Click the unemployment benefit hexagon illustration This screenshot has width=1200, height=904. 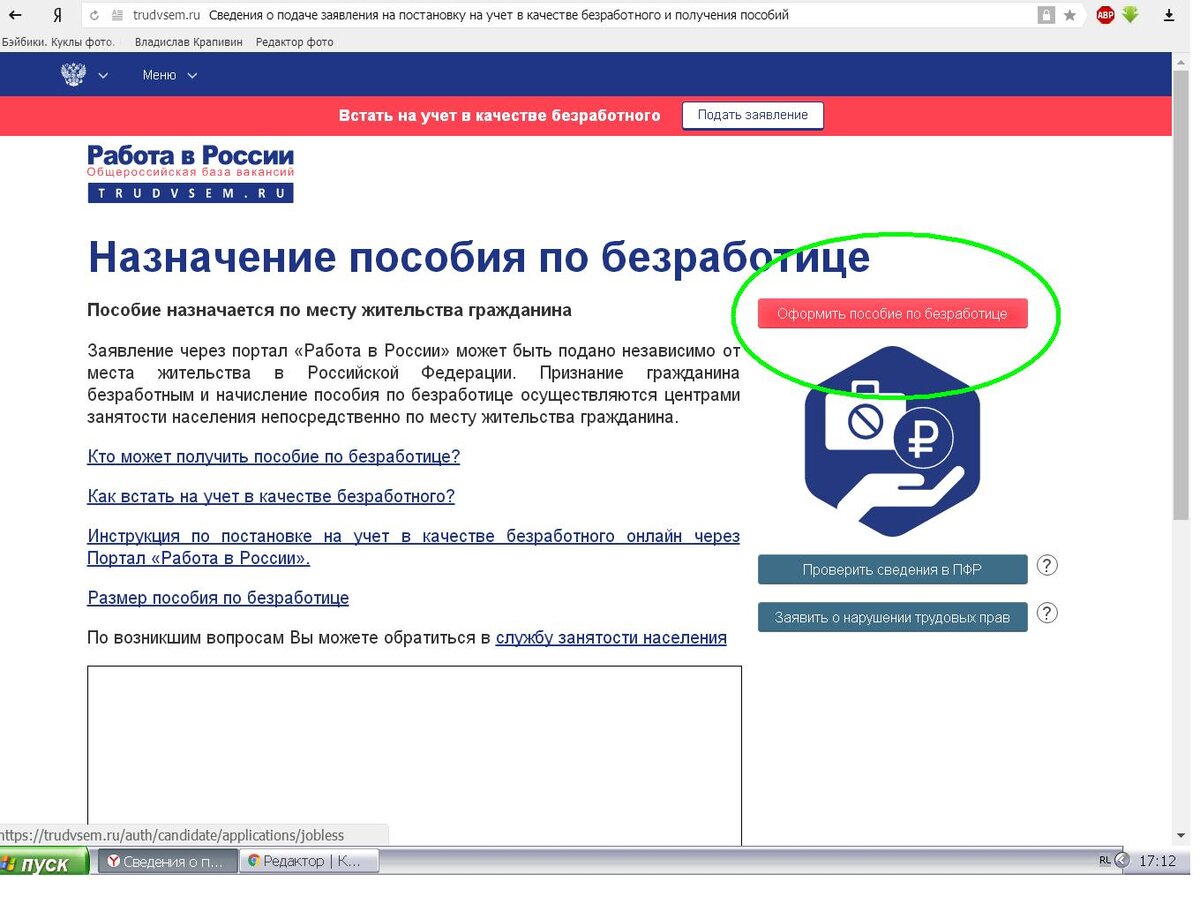(x=892, y=441)
